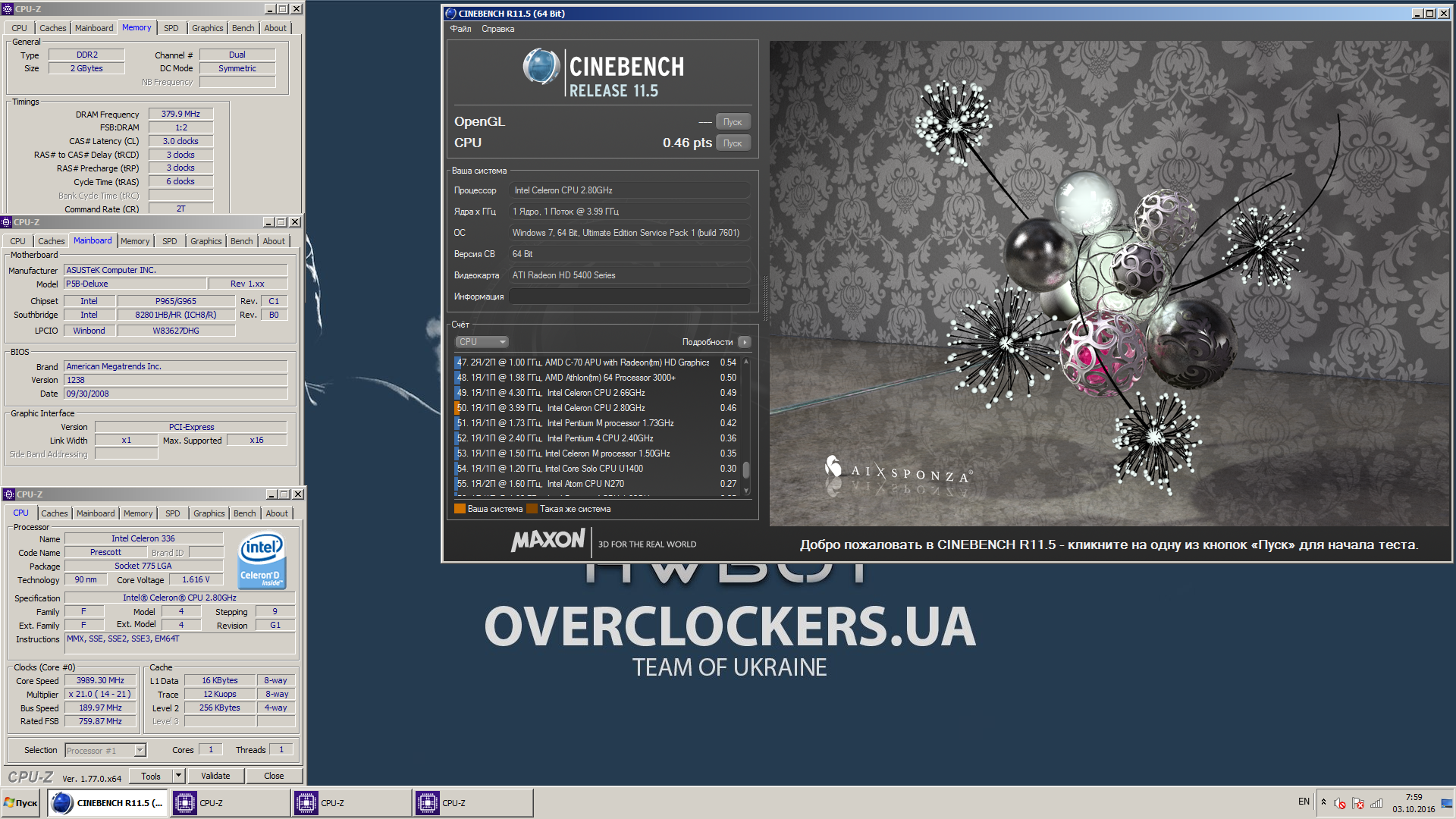Open the Action Center flag tray icon
This screenshot has height=819, width=1456.
click(1358, 803)
